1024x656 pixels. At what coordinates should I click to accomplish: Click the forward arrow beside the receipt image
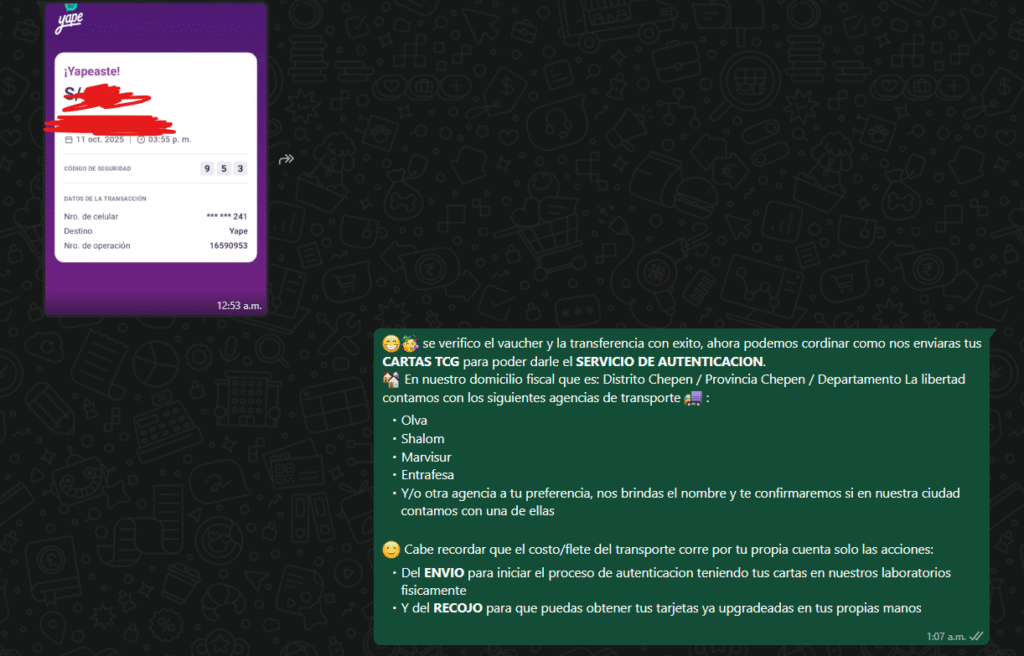[x=287, y=159]
